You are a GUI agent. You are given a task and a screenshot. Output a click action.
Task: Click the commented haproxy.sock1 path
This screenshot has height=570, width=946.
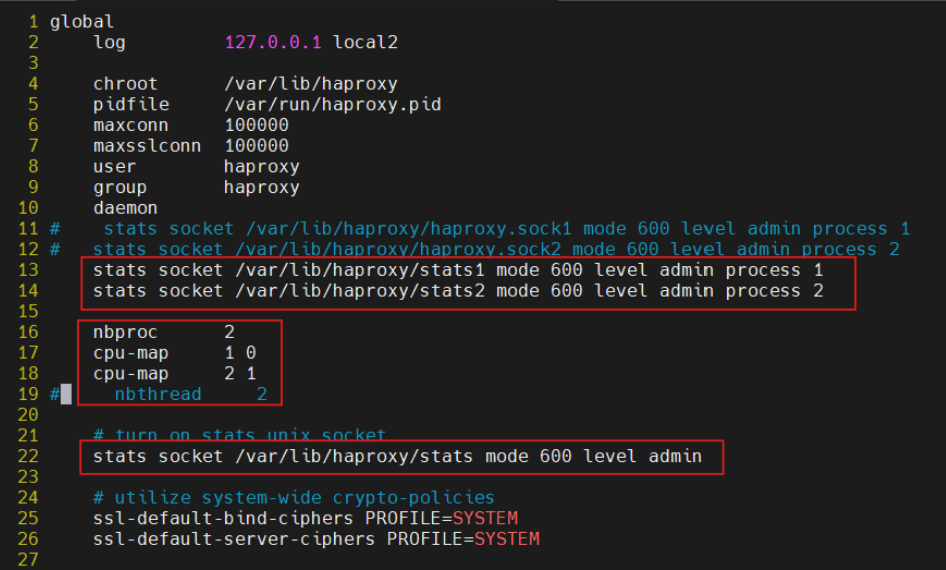click(x=408, y=229)
